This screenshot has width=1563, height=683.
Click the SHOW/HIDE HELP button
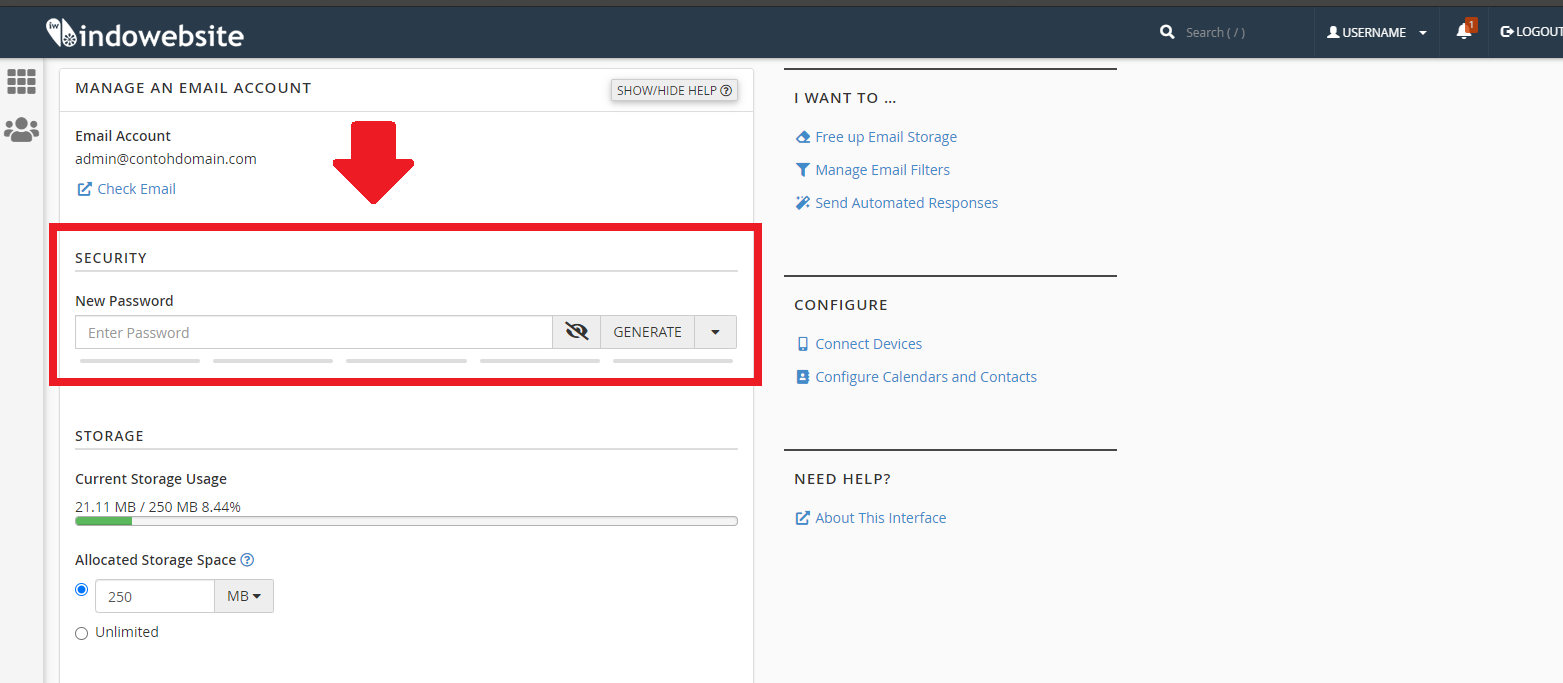674,90
